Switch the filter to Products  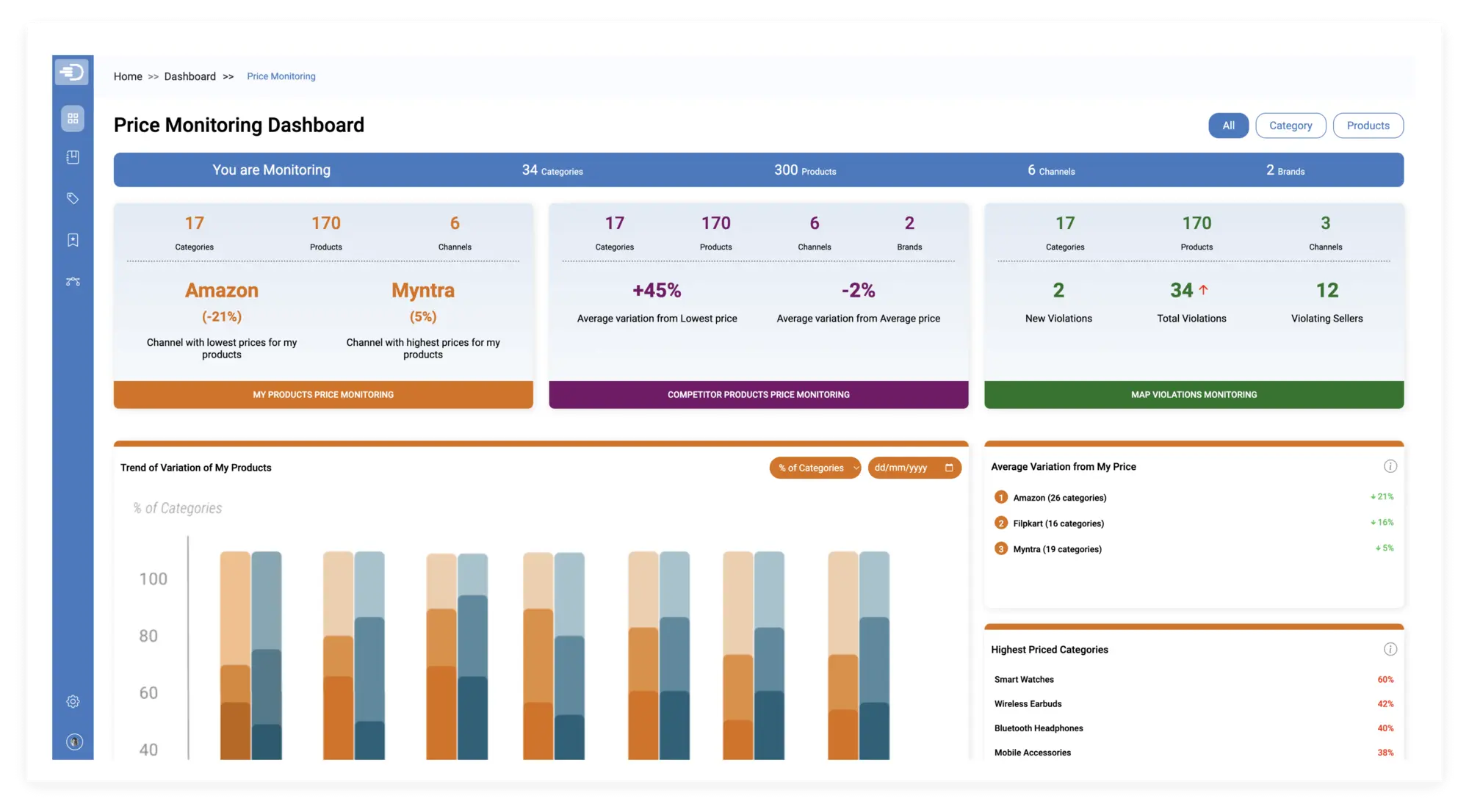click(x=1368, y=126)
